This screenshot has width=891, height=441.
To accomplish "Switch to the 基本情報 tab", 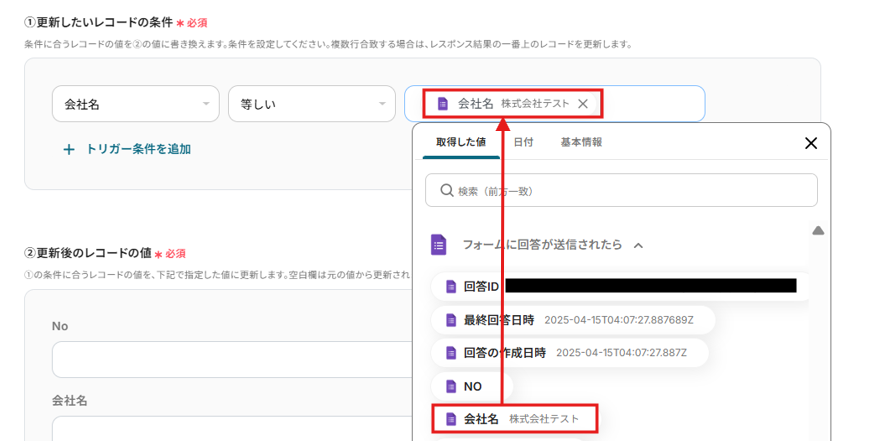I will point(581,142).
